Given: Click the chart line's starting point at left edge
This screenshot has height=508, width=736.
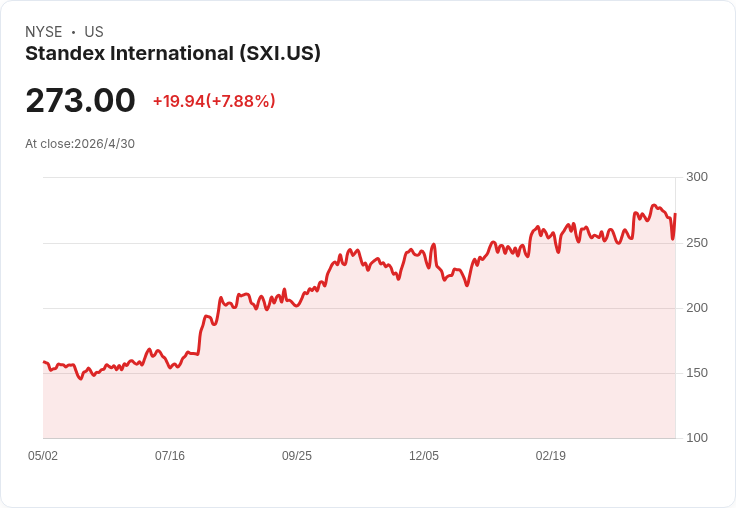Looking at the screenshot, I should pyautogui.click(x=44, y=362).
